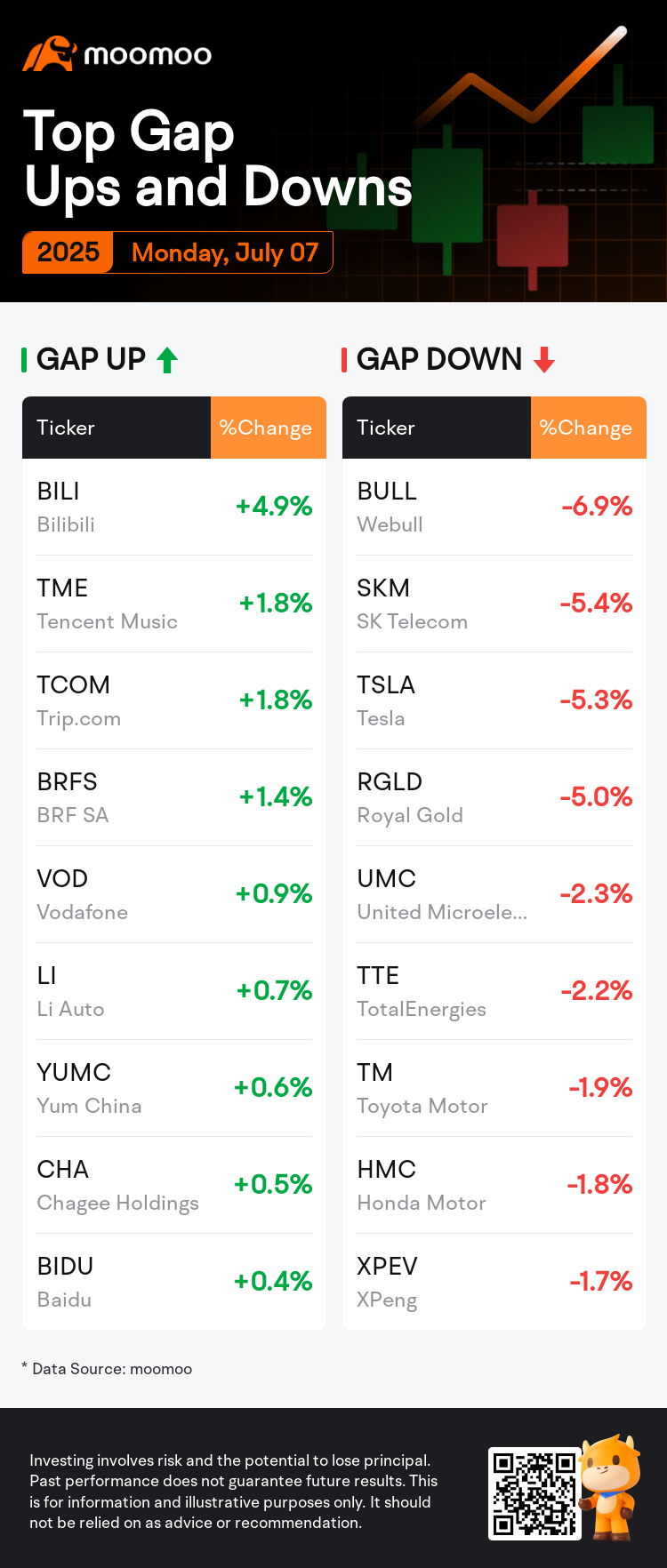Click the QR code in the footer
This screenshot has width=667, height=1568.
click(534, 1493)
